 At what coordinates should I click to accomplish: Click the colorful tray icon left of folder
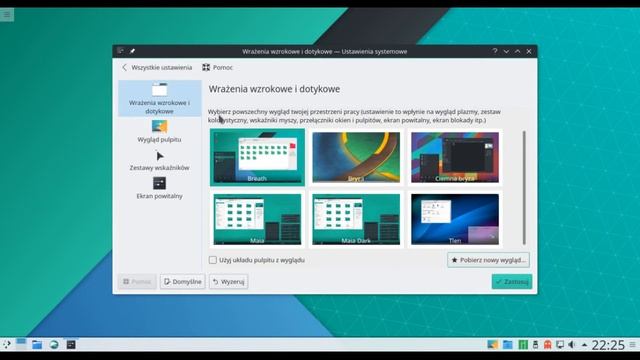tap(493, 345)
